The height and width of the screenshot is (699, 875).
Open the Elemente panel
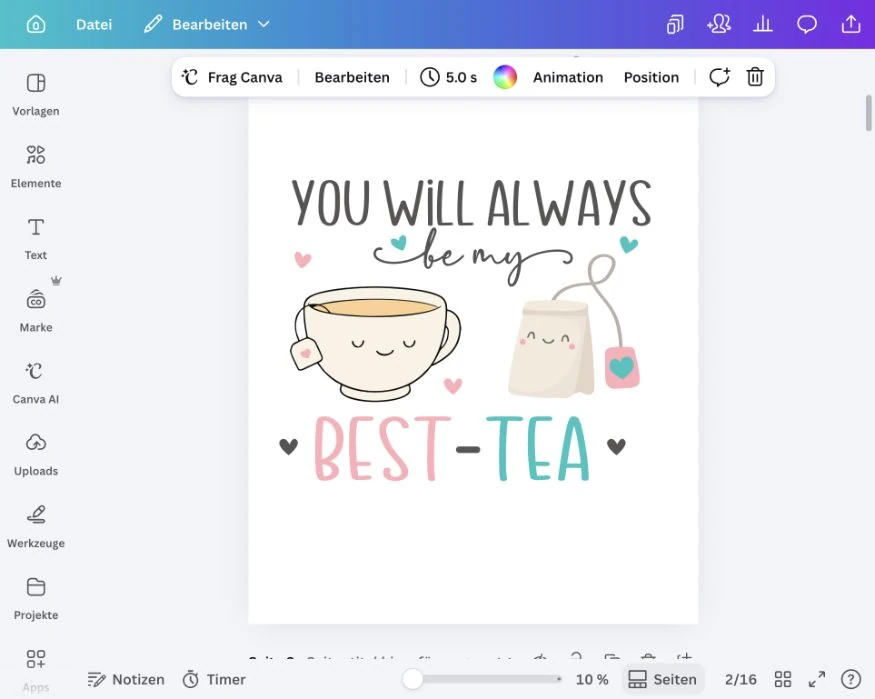pos(36,166)
